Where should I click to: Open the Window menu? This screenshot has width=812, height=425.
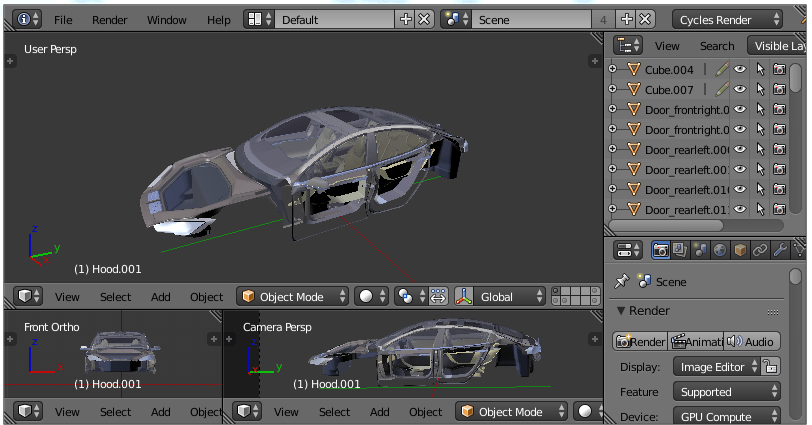[x=167, y=20]
